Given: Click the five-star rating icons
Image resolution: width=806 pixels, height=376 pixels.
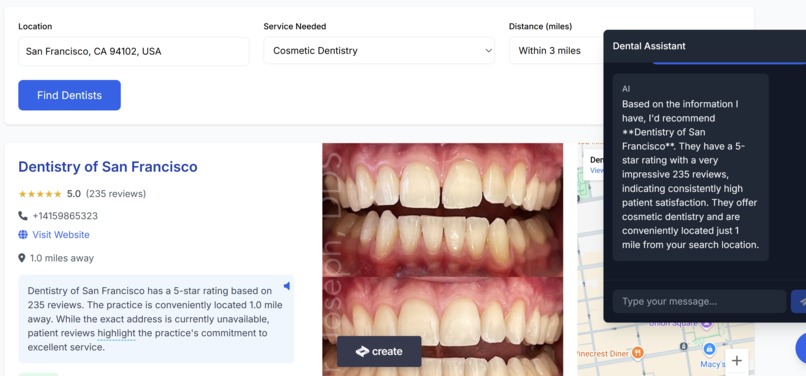Looking at the screenshot, I should tap(40, 194).
